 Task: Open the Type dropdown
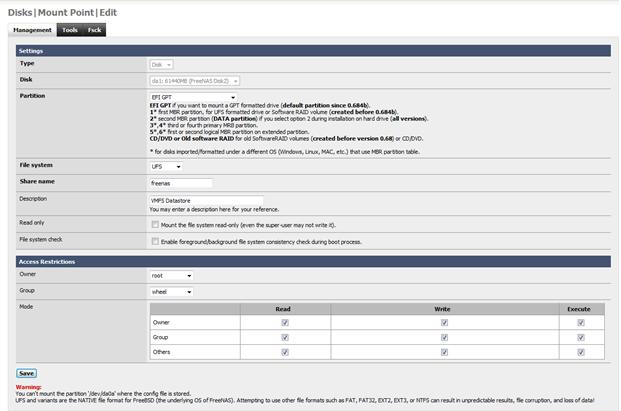pos(161,64)
